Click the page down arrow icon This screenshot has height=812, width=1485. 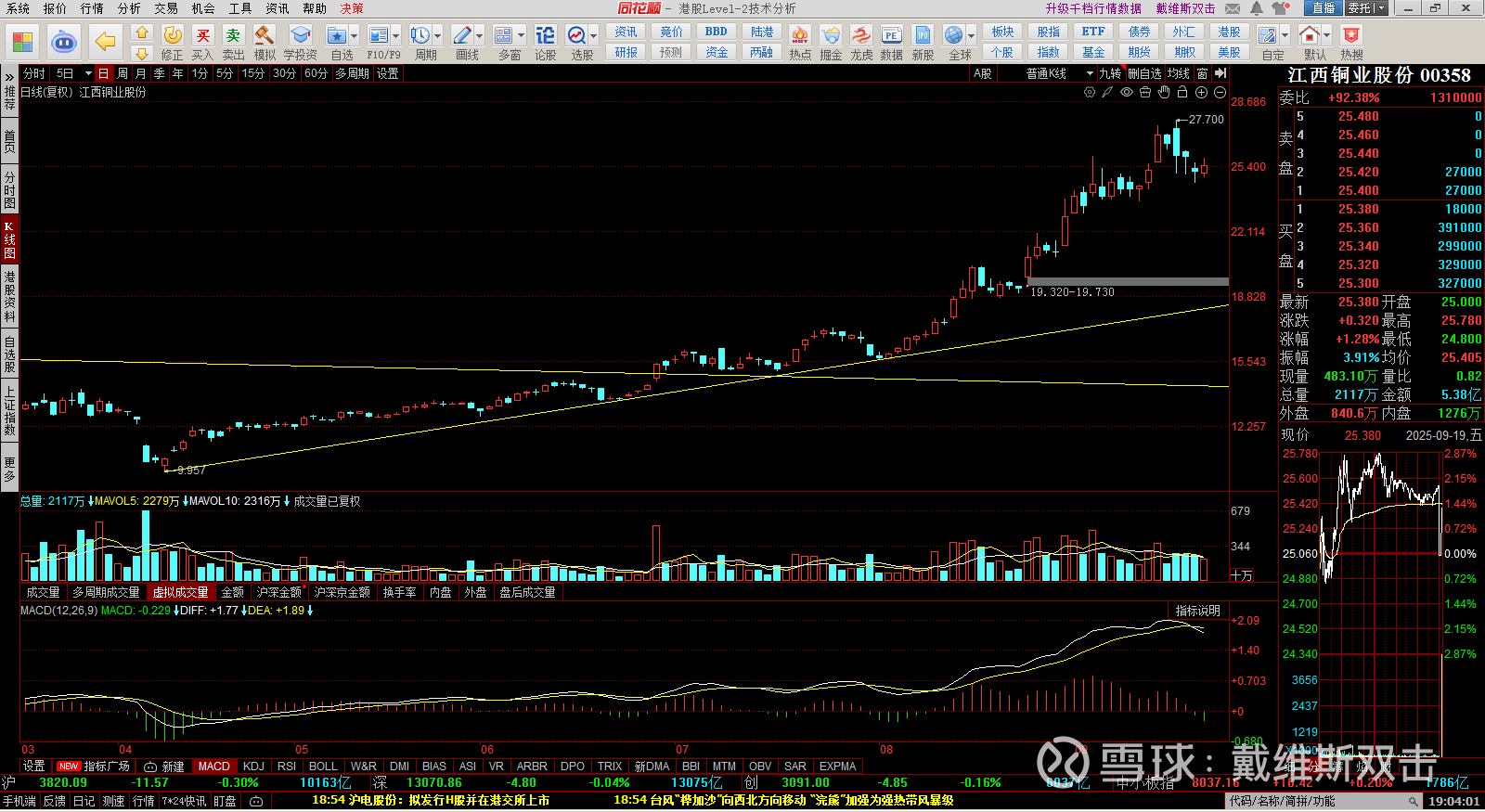(141, 53)
